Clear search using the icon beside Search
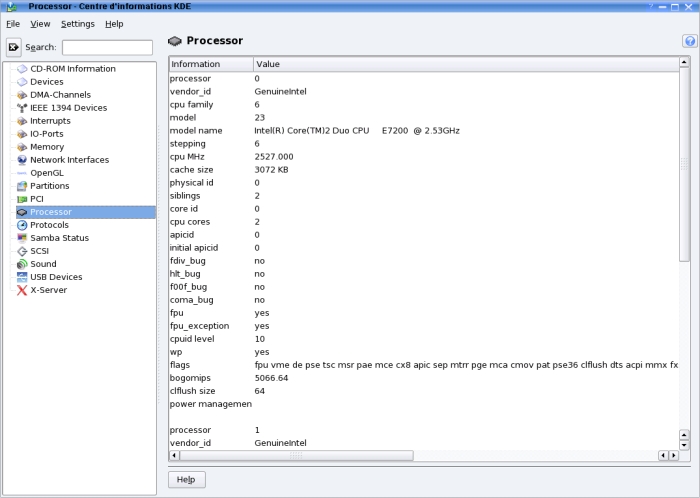700x498 pixels. point(14,47)
